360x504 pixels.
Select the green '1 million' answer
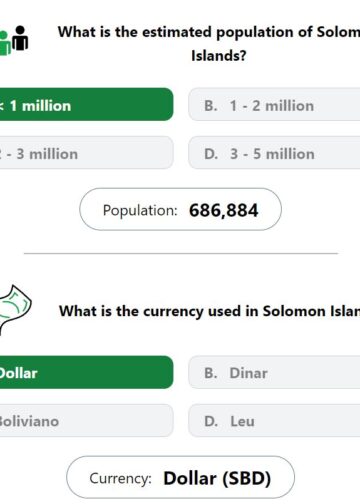(x=86, y=105)
